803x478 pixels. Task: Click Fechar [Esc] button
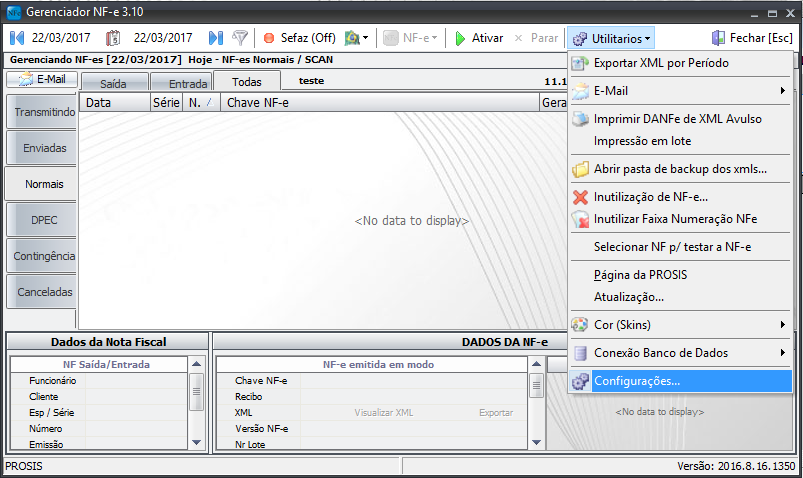751,38
